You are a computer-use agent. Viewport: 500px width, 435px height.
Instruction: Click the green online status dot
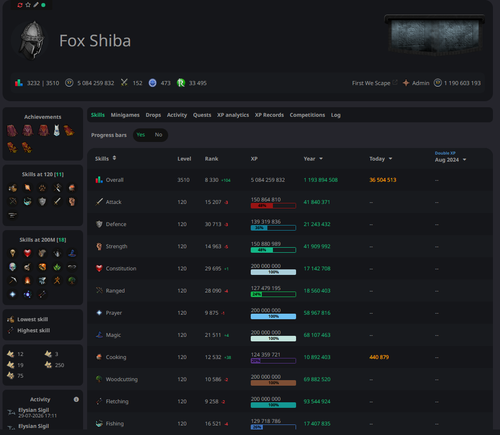[43, 5]
